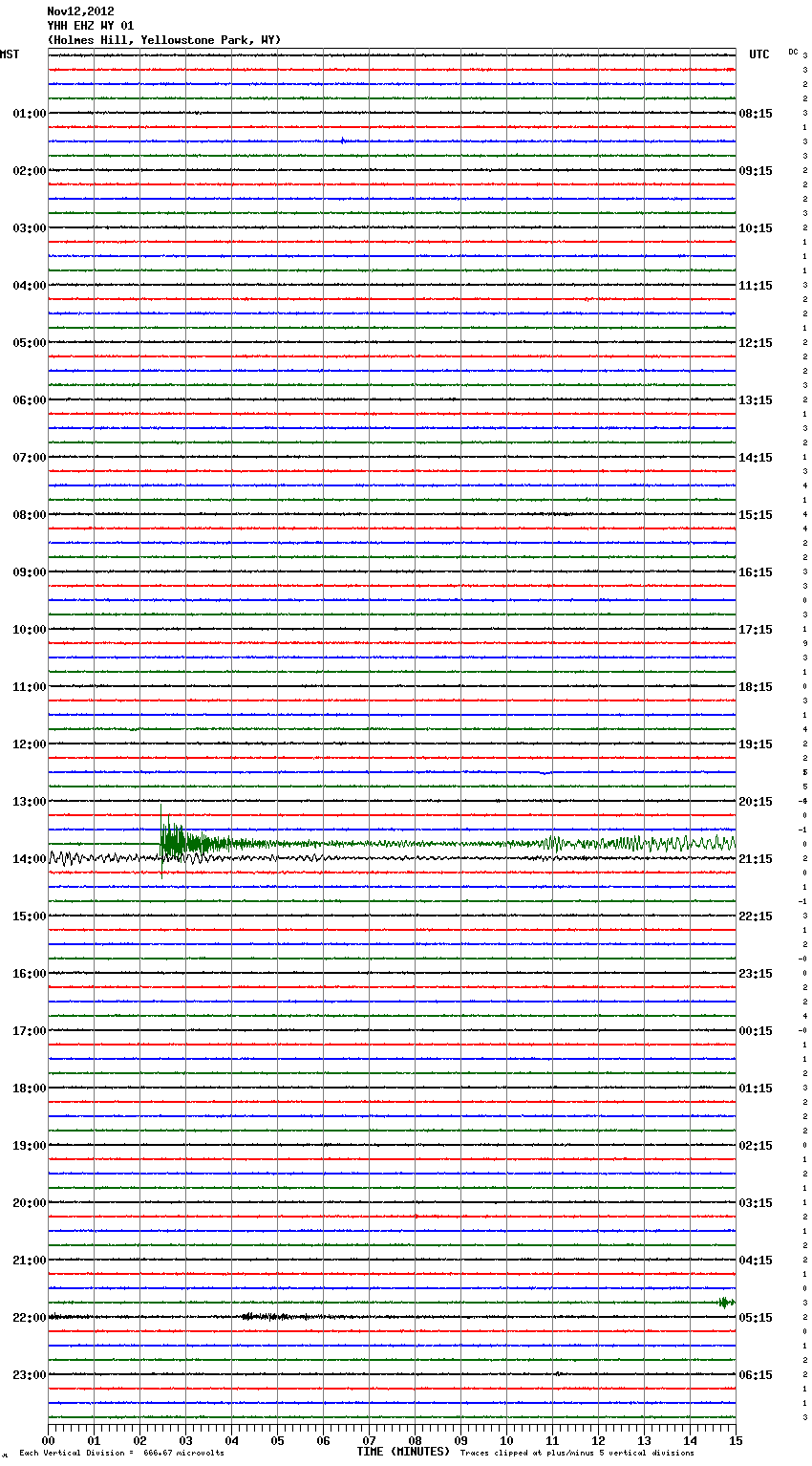Viewport: 812px width, 1466px height.
Task: Click the 02:00 MST time label
Action: (x=30, y=171)
